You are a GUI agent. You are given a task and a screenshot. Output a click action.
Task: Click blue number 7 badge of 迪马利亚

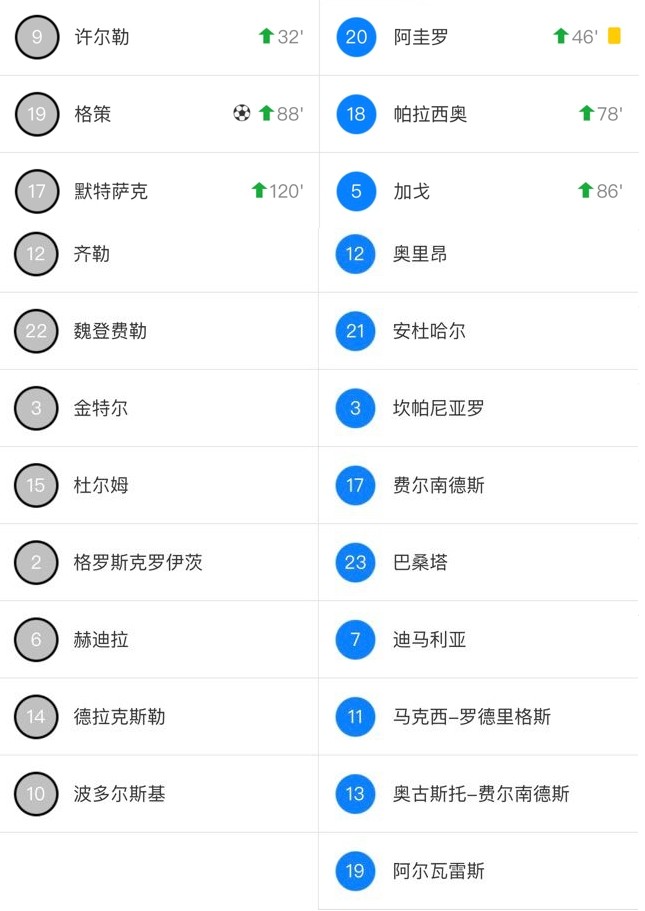[355, 640]
